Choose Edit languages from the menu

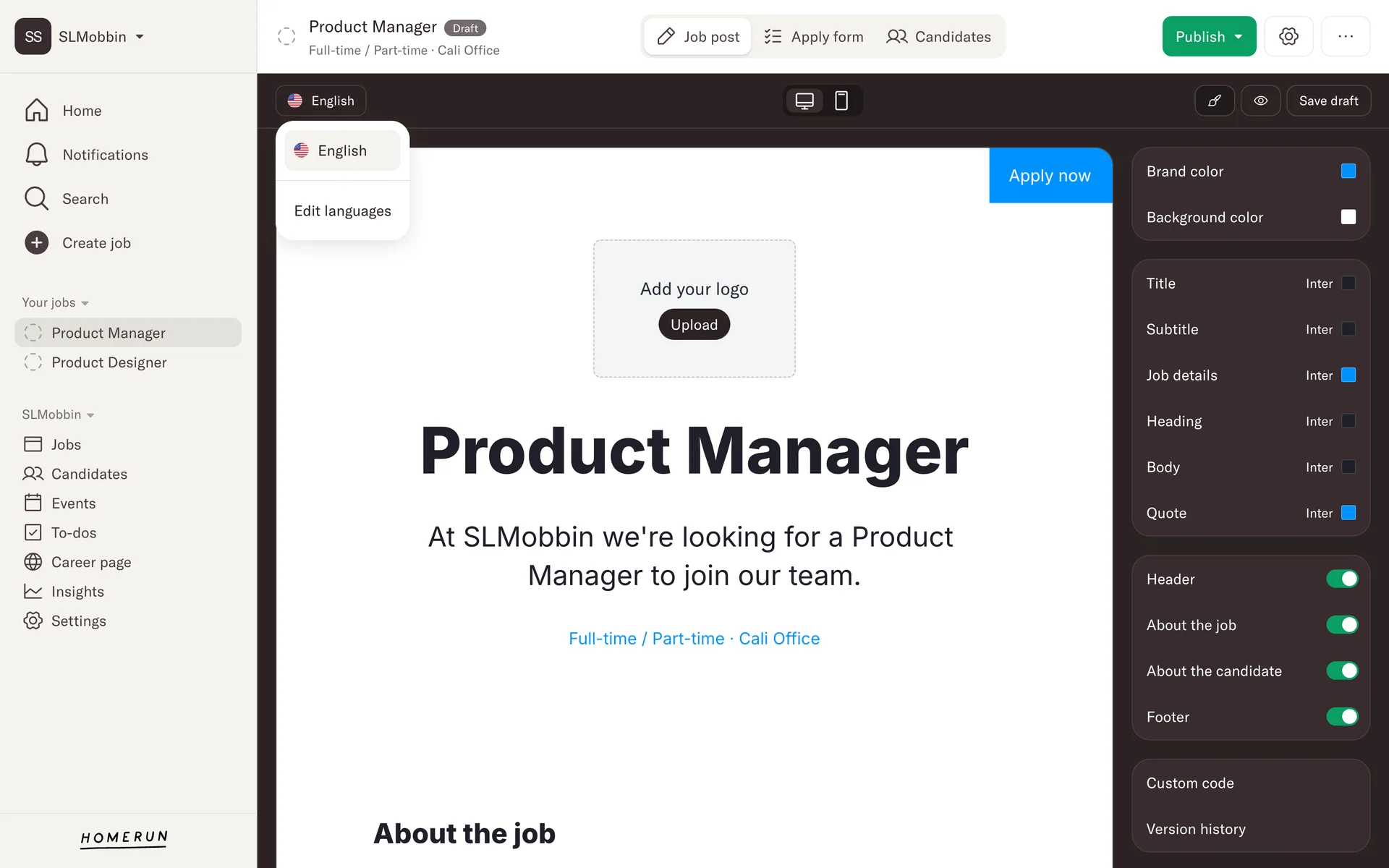[342, 211]
